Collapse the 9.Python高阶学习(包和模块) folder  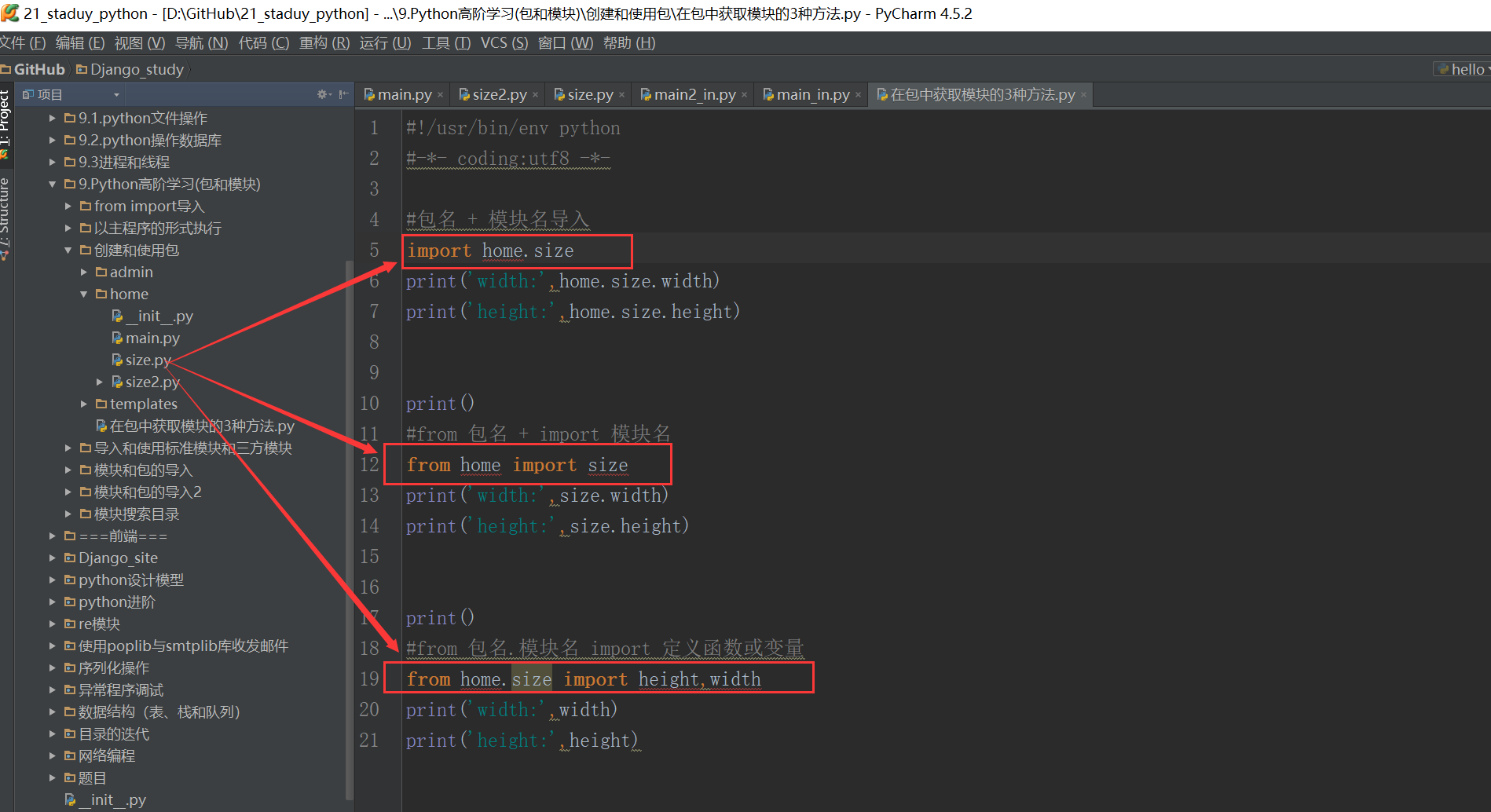pos(52,184)
